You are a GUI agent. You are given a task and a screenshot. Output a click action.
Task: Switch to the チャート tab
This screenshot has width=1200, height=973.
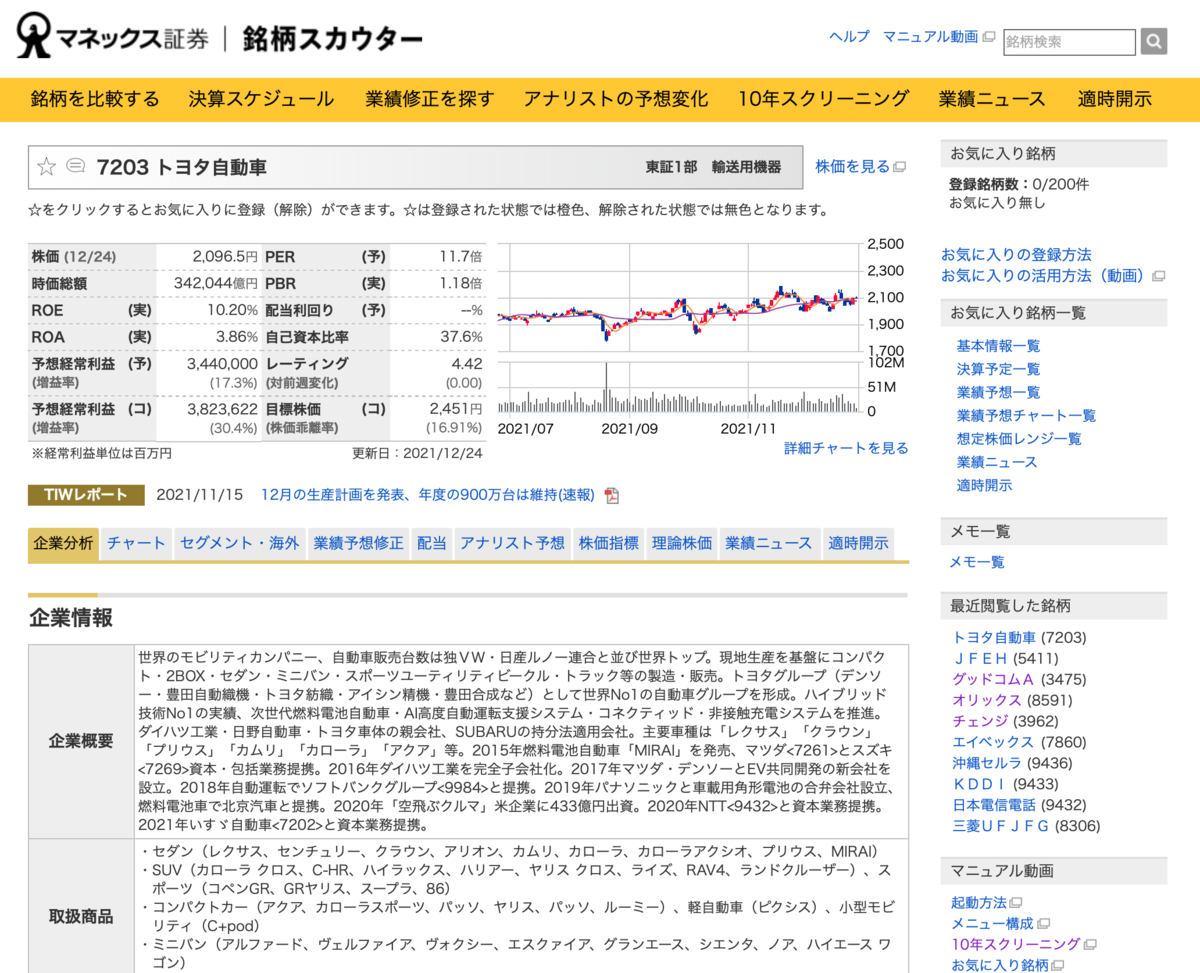[136, 543]
